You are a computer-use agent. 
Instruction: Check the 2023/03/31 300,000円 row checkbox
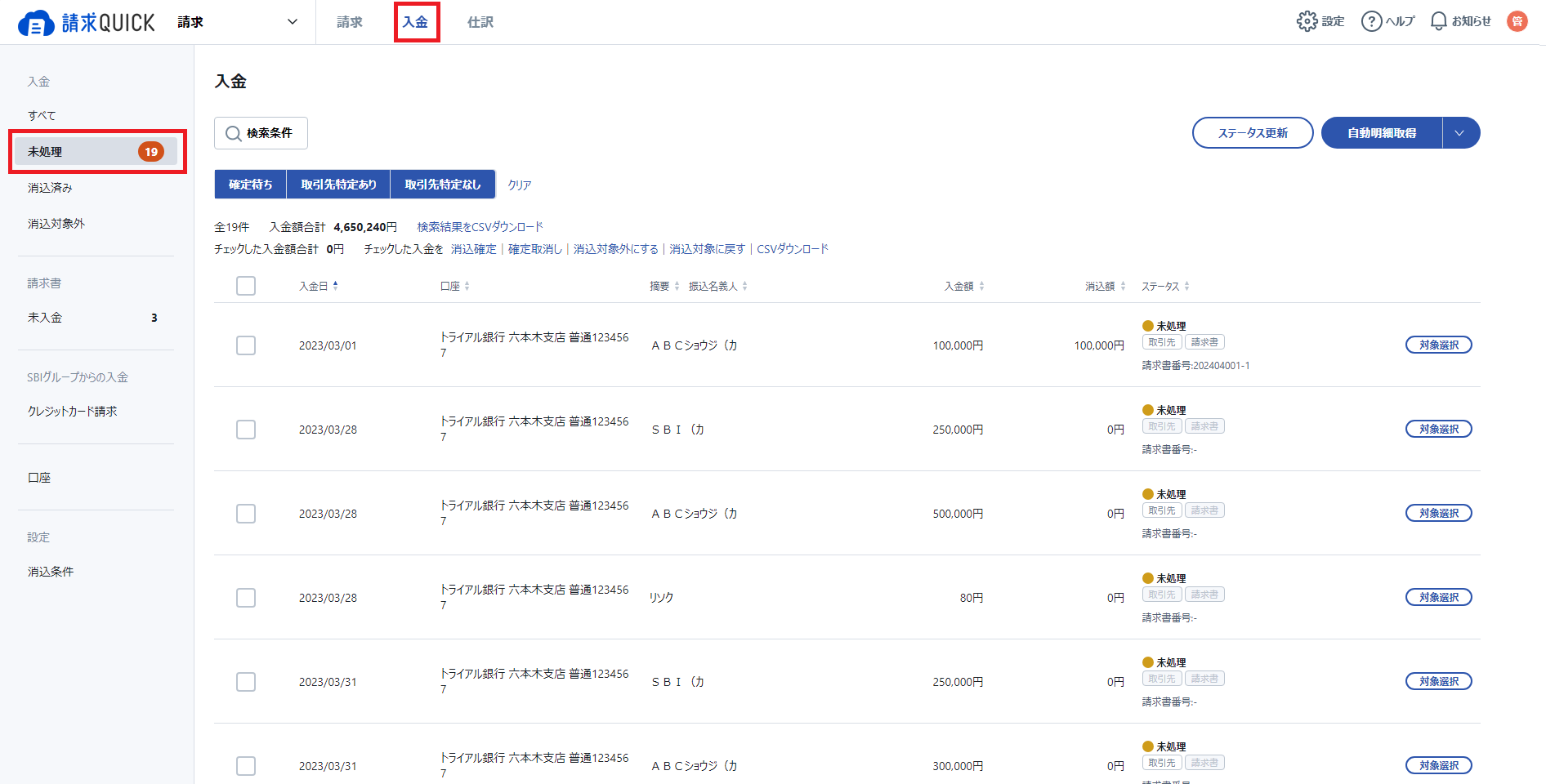pos(246,766)
